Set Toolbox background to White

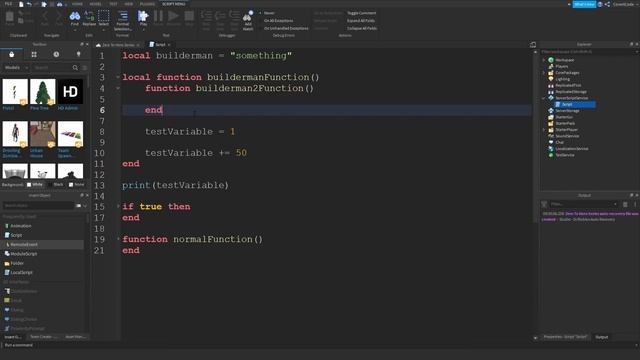click(35, 184)
